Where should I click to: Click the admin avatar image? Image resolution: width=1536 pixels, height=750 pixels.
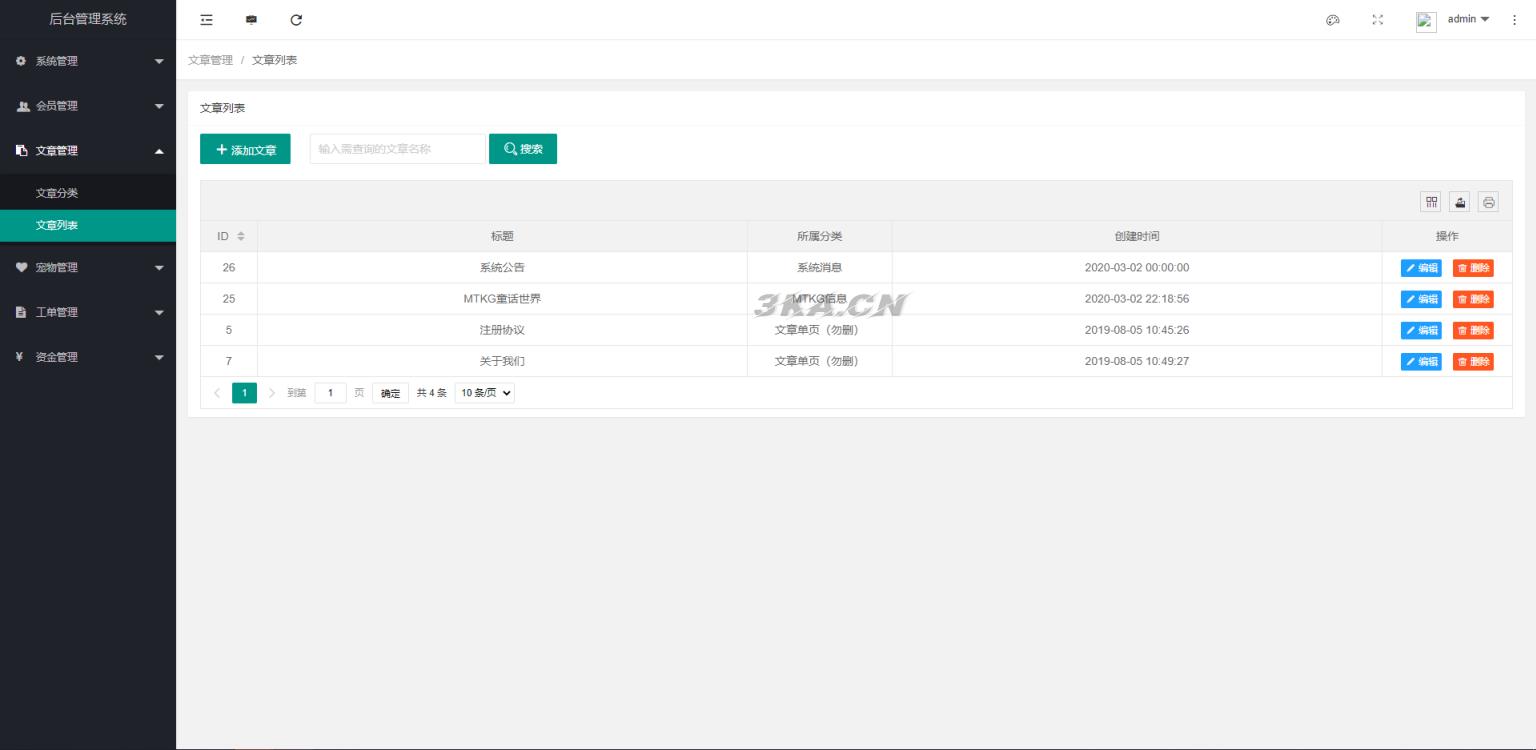(x=1427, y=22)
